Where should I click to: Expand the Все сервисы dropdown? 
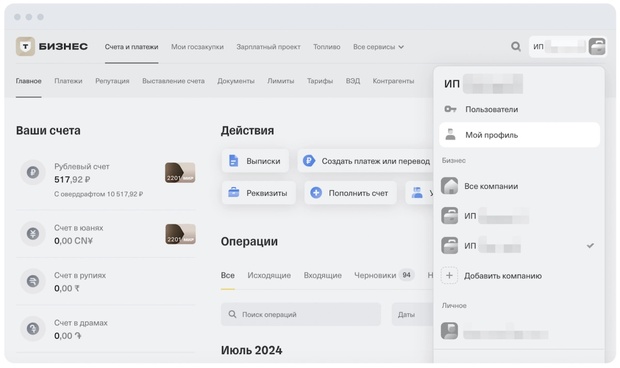click(x=378, y=47)
